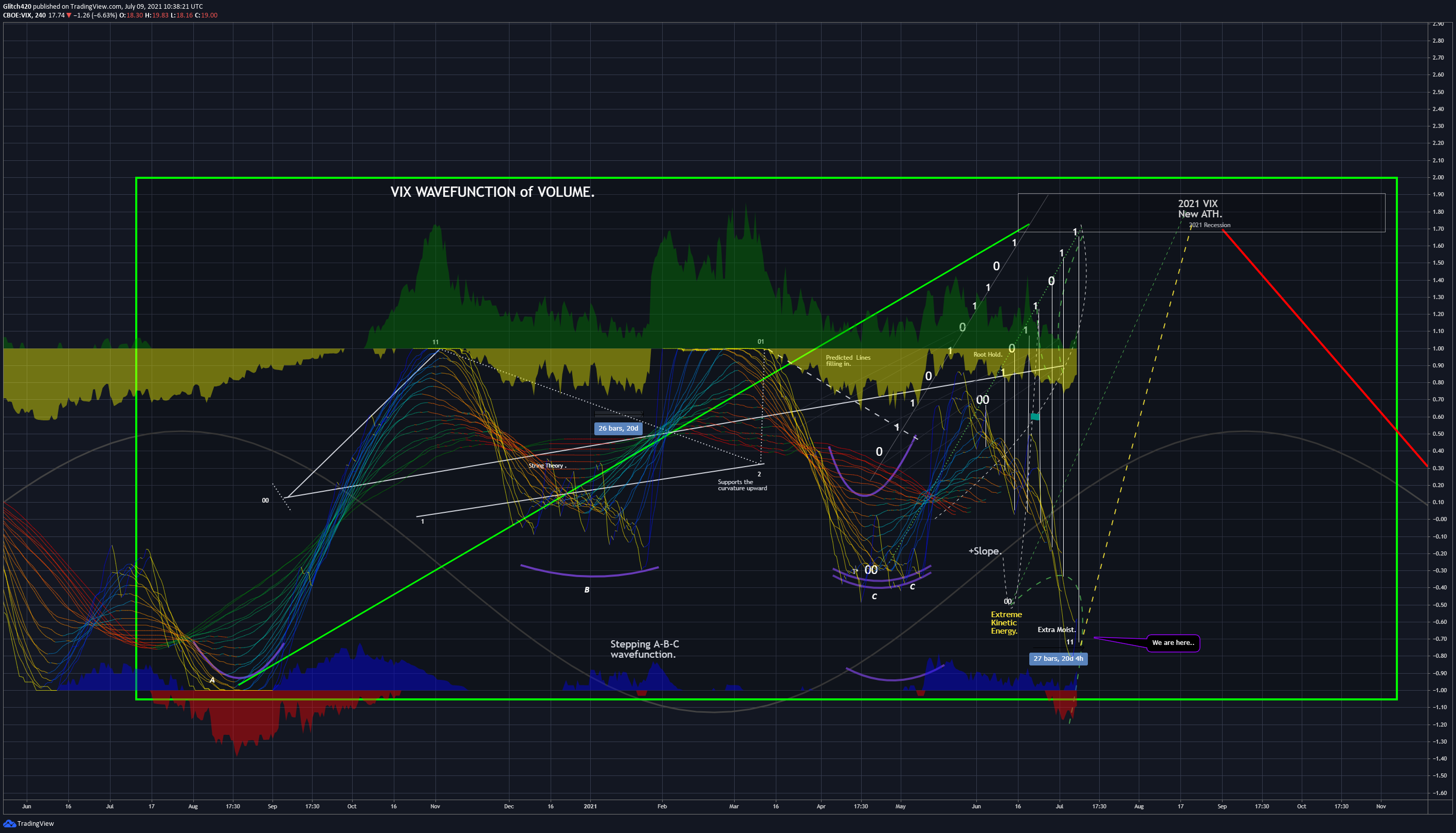
Task: Click the CBOE:VIX, 240 symbol label
Action: coord(24,15)
